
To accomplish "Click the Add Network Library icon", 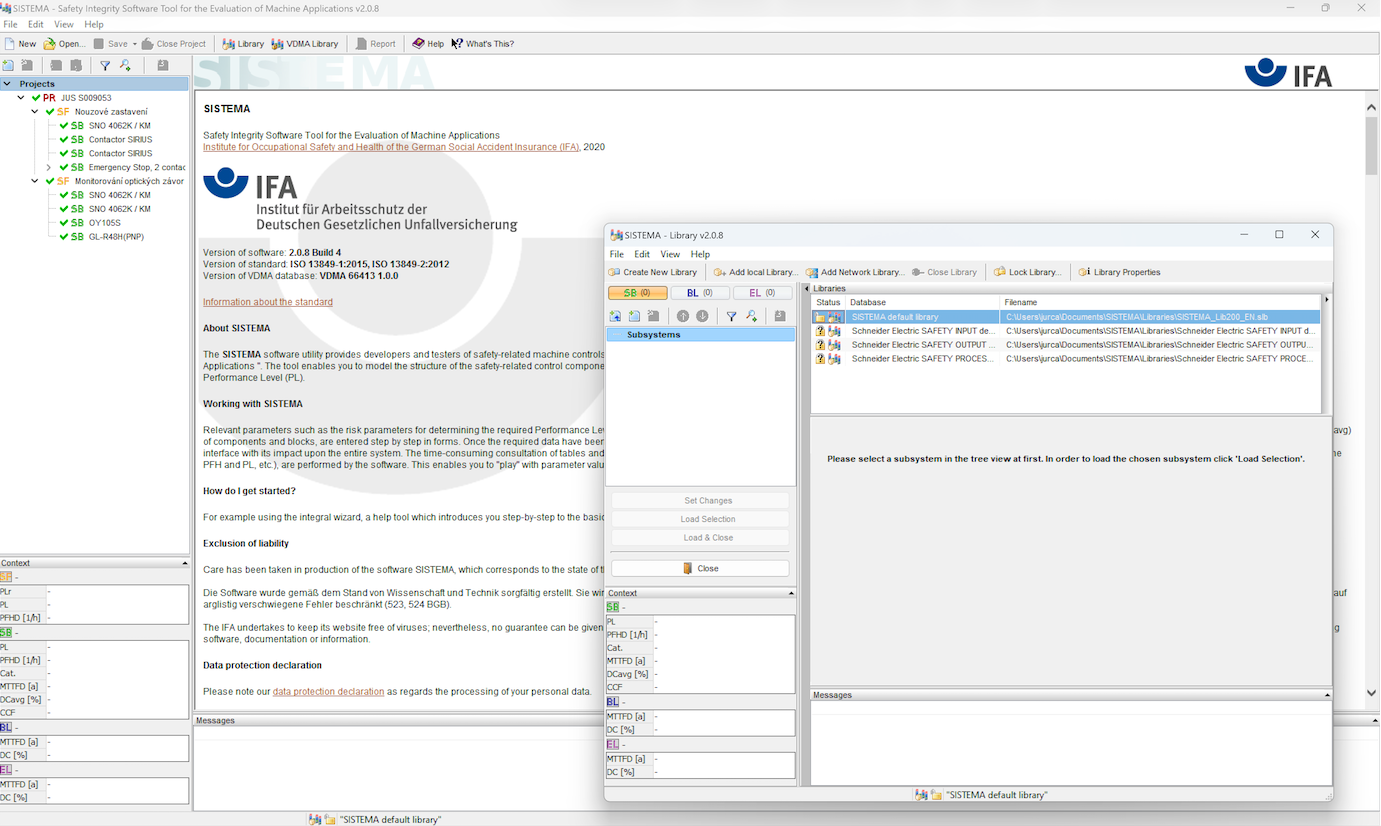I will coord(812,272).
